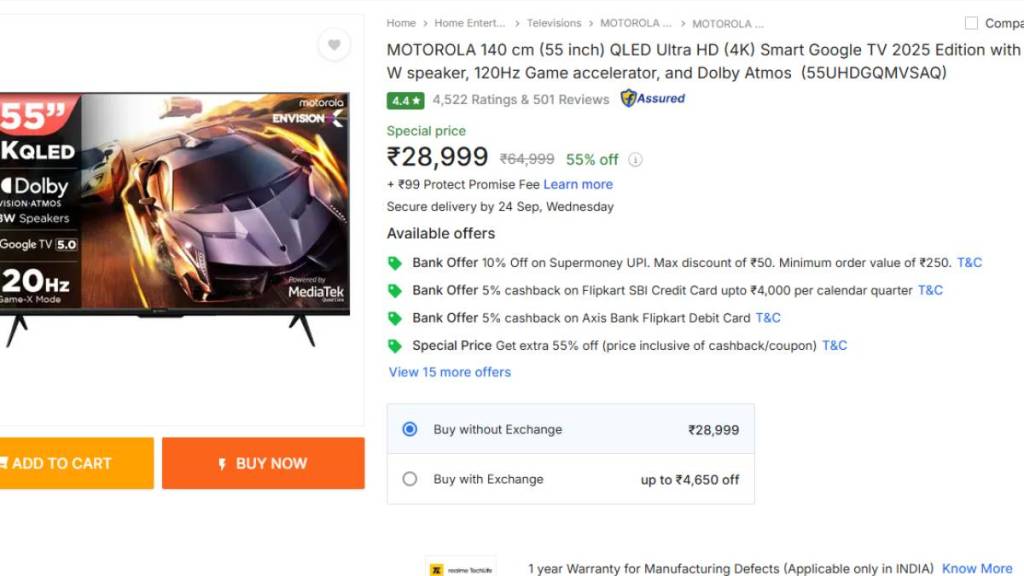Click the tag icon beside Axis Bank Debit offer

pos(395,318)
